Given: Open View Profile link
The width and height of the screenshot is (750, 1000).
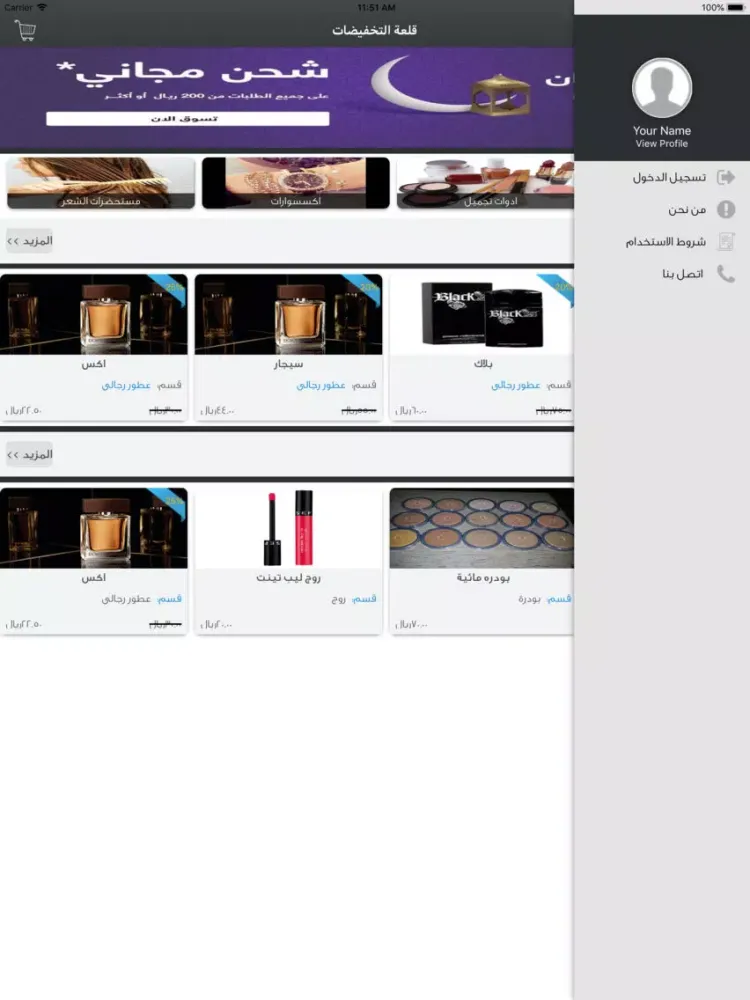Looking at the screenshot, I should coord(661,143).
